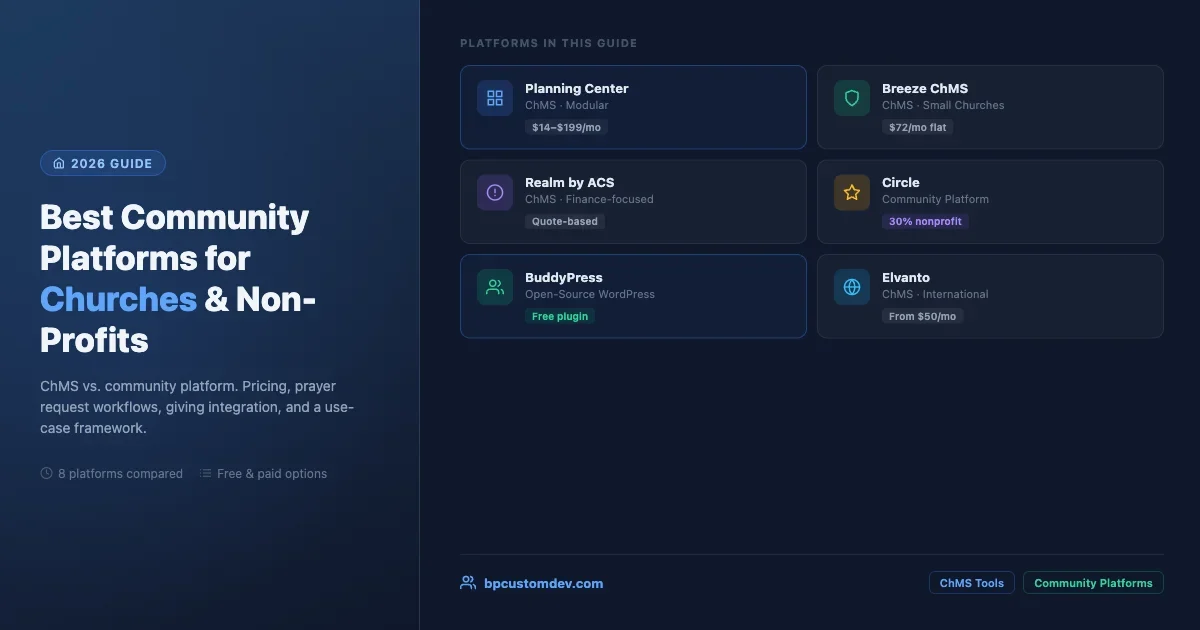Open the Planning Center card title
Screen dimensions: 1200x630
coord(577,88)
